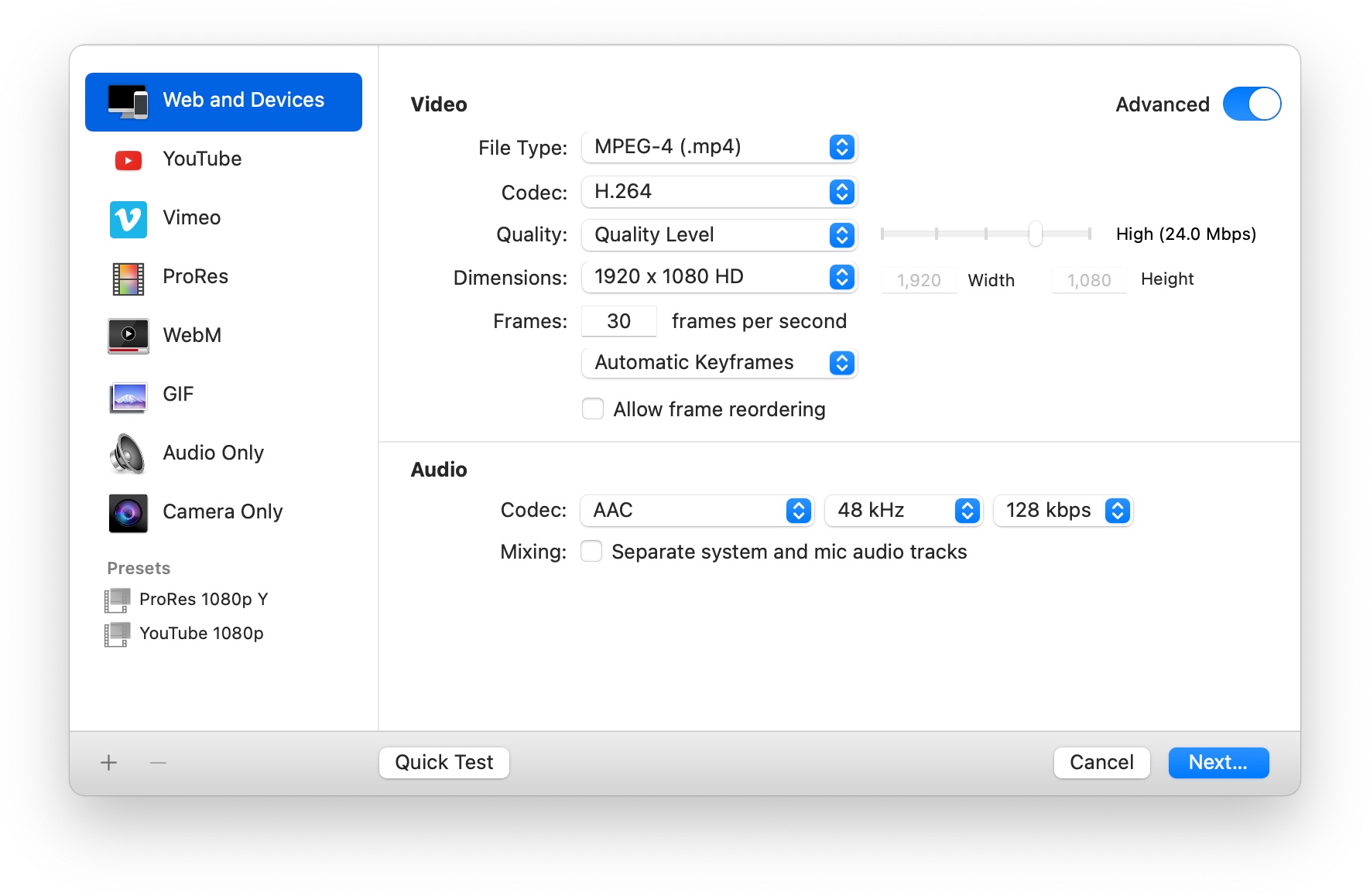The image size is (1370, 896).
Task: Open the 128 kbps bitrate dropdown
Action: (1063, 511)
